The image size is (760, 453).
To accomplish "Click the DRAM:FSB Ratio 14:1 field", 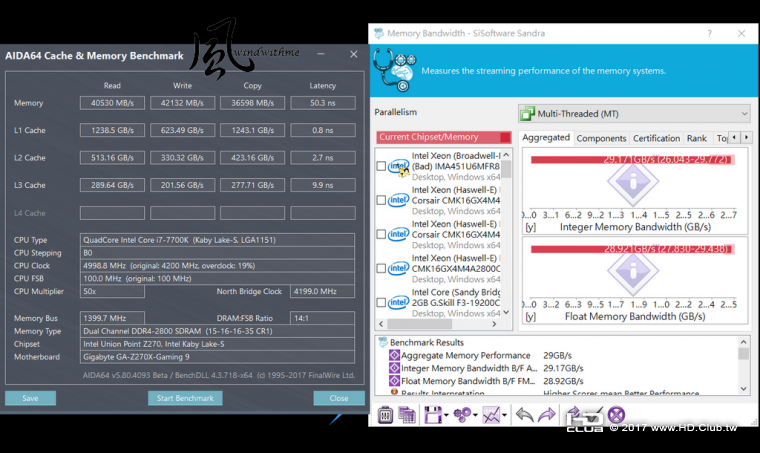I will 322,318.
